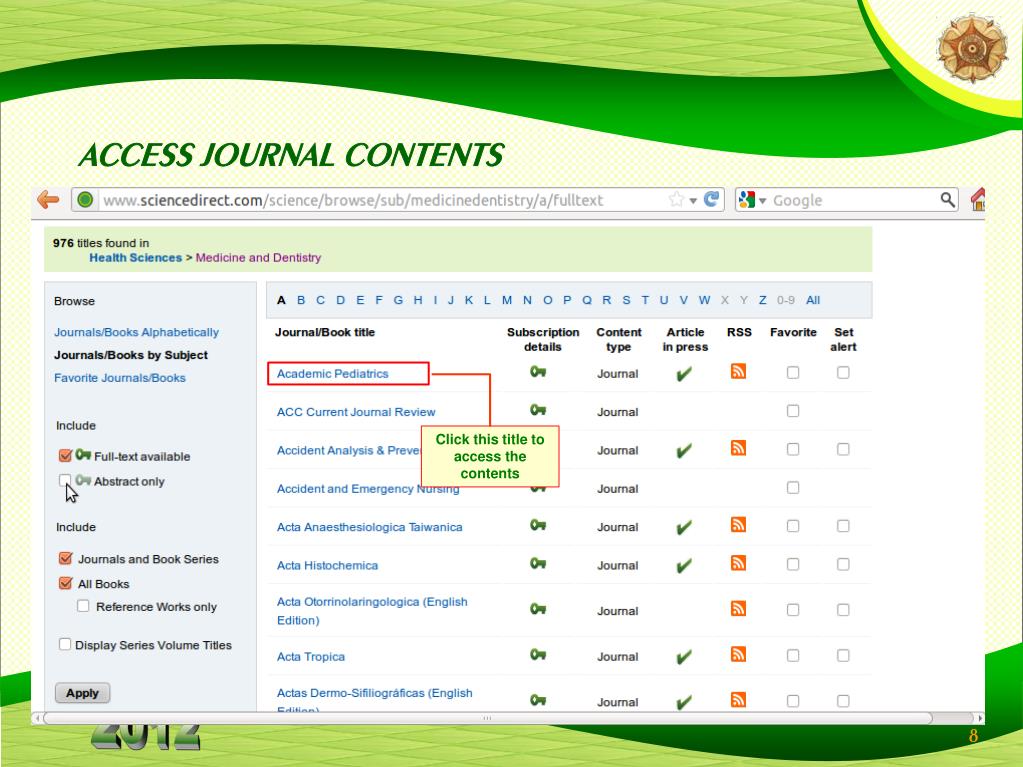Open Favorite Journals/Books link
The image size is (1023, 767).
[x=119, y=378]
